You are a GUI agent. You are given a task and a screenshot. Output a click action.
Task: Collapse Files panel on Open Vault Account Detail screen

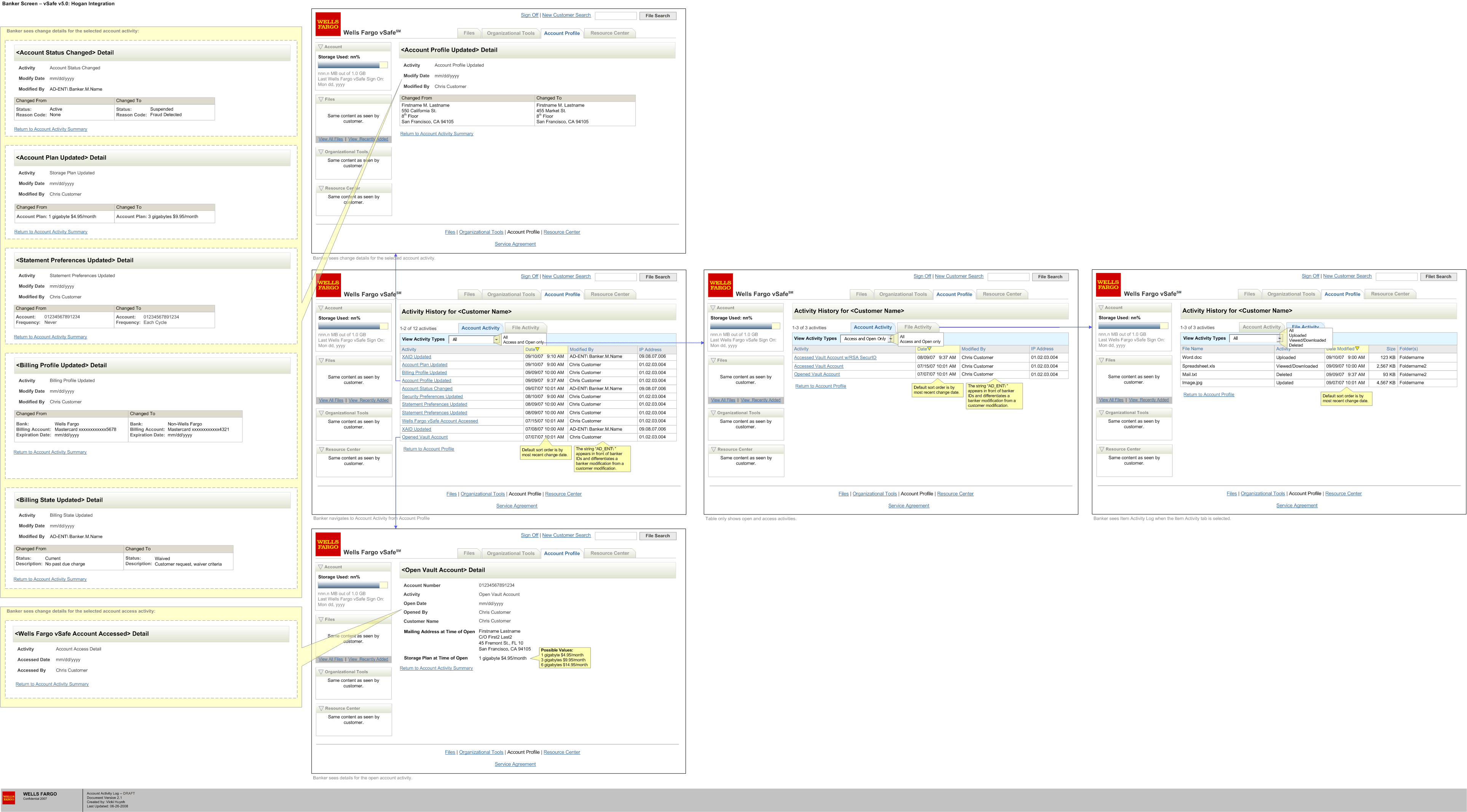(x=321, y=619)
